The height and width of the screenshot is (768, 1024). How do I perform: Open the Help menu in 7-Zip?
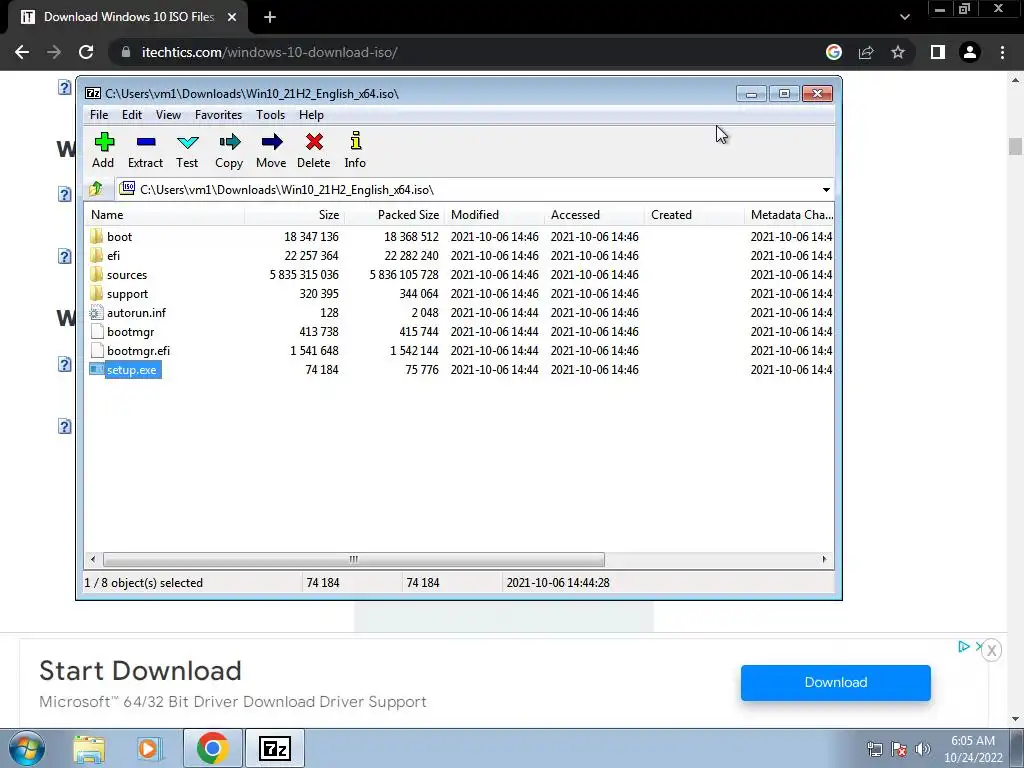coord(312,115)
